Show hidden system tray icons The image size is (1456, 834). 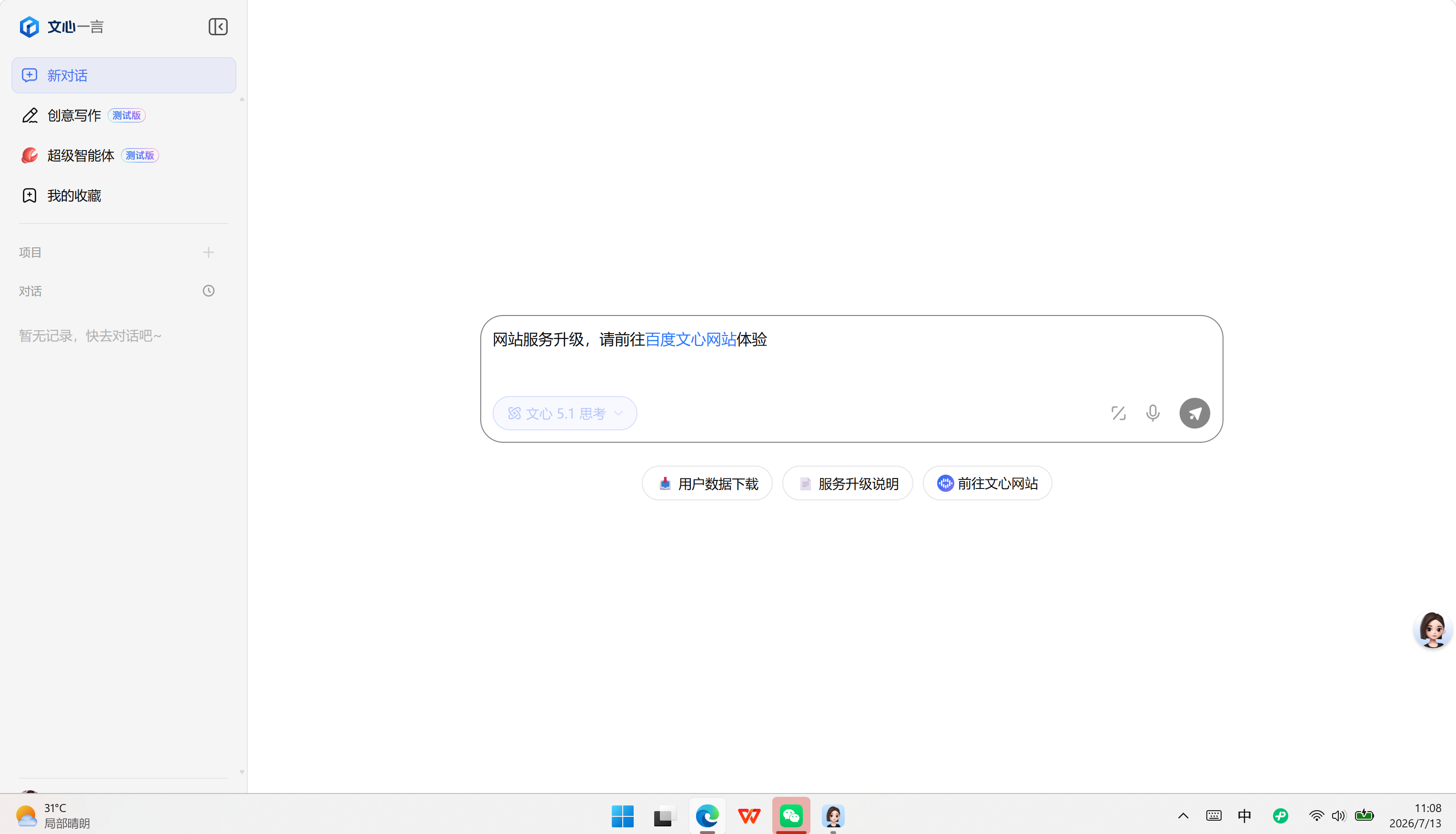pos(1183,816)
